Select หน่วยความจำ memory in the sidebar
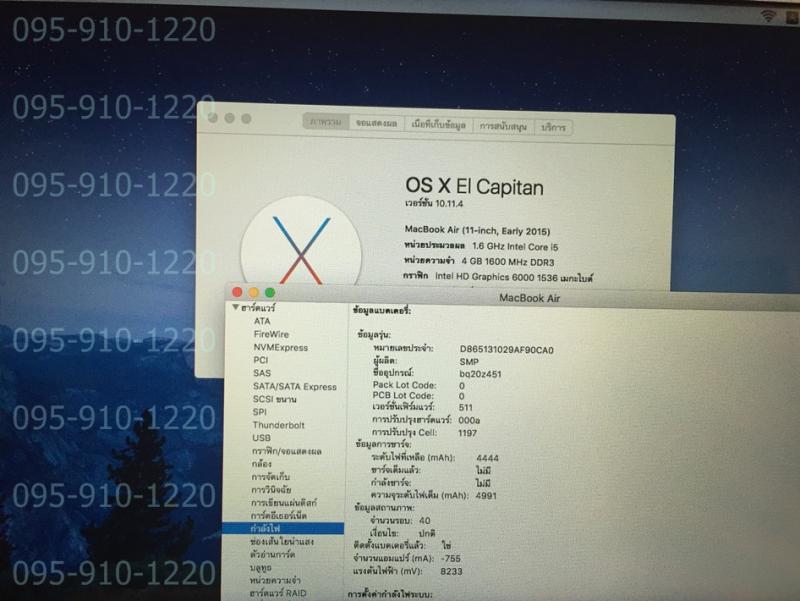800x601 pixels. [x=275, y=580]
